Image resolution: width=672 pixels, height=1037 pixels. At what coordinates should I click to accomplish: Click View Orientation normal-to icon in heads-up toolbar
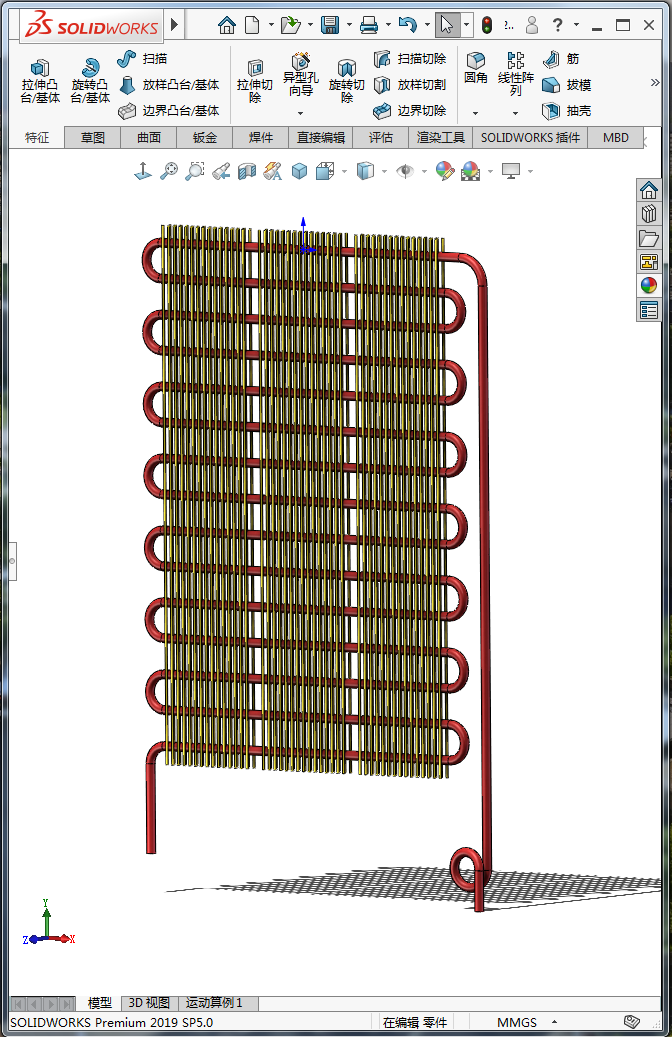click(x=143, y=171)
